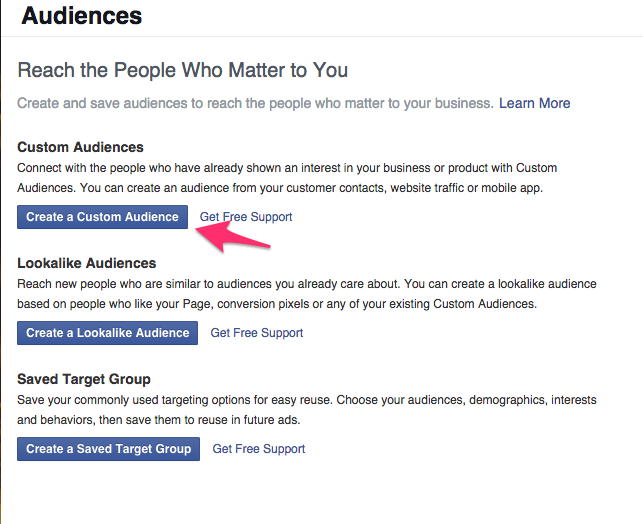The width and height of the screenshot is (643, 524).
Task: Click the gray Create and save audiences subtitle
Action: pos(255,103)
